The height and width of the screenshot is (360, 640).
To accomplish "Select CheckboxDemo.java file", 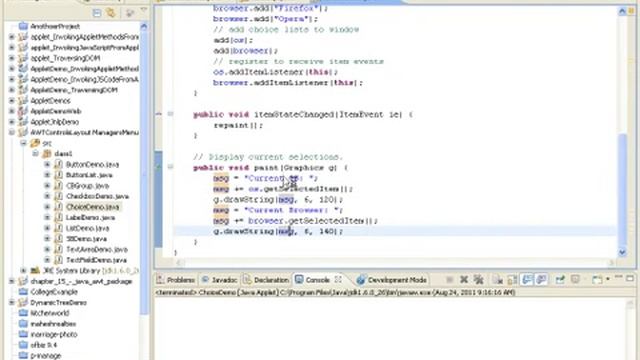I will pyautogui.click(x=97, y=196).
